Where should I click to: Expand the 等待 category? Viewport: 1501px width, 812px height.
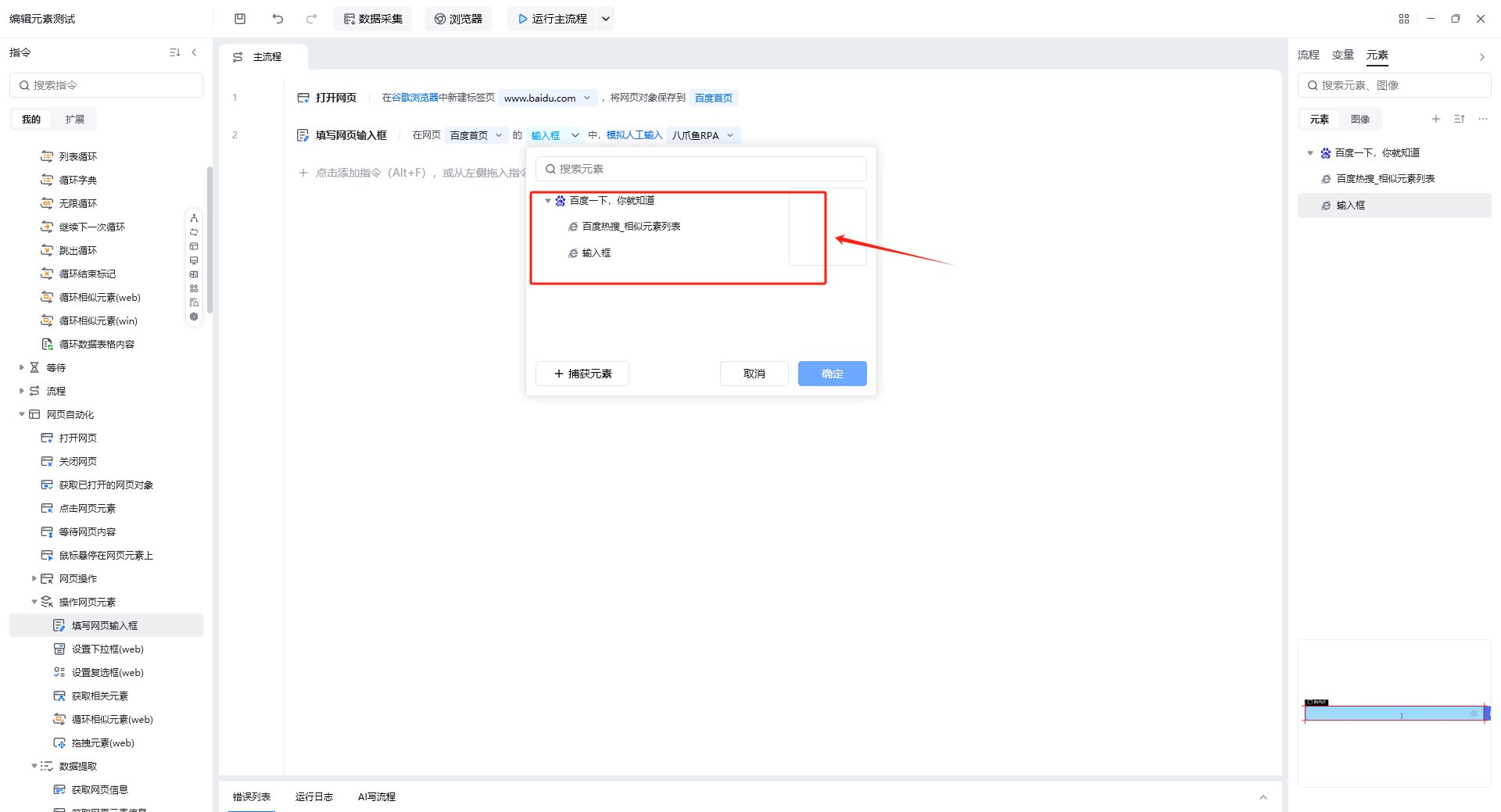[x=22, y=367]
